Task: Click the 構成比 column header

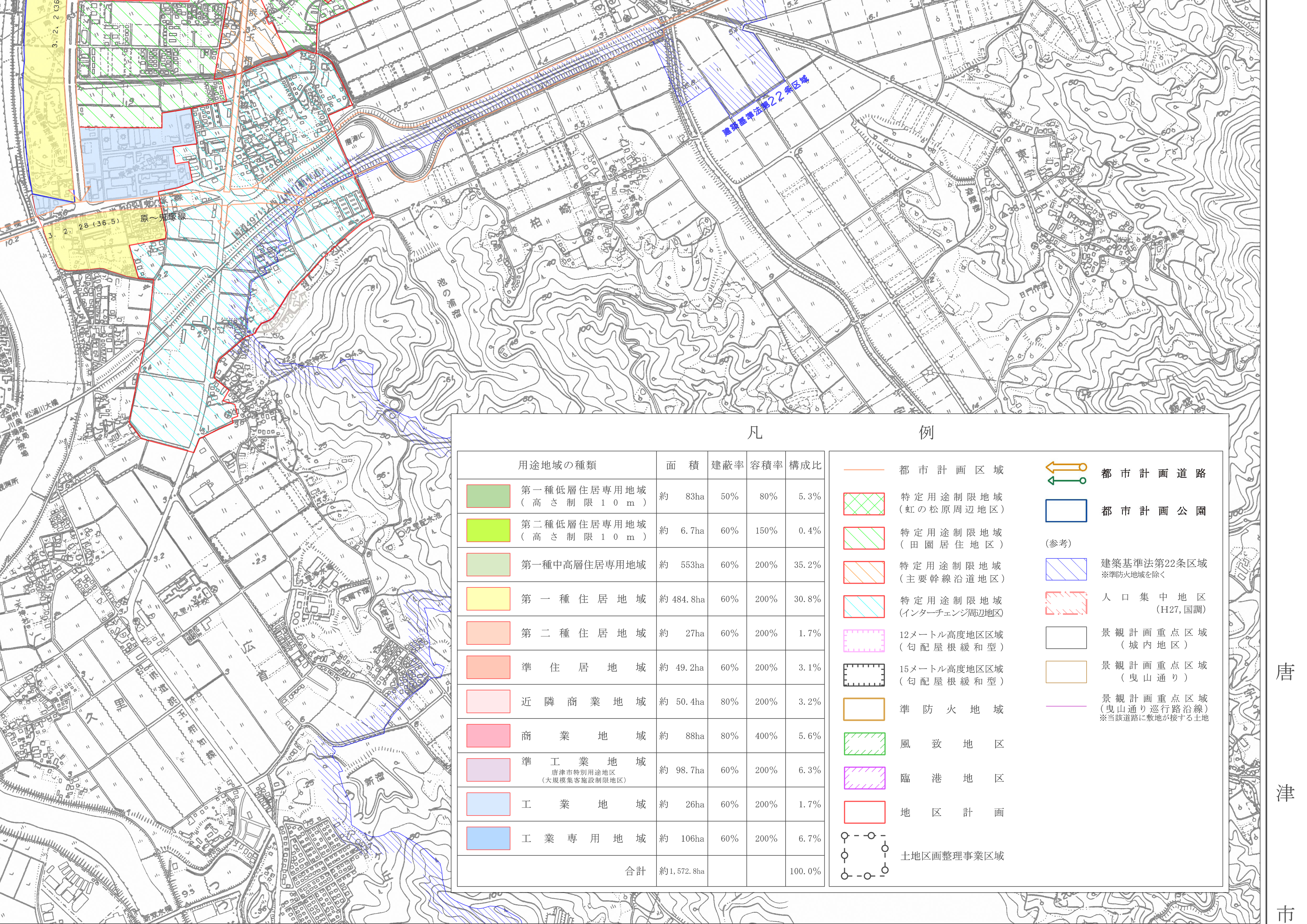Action: tap(805, 465)
